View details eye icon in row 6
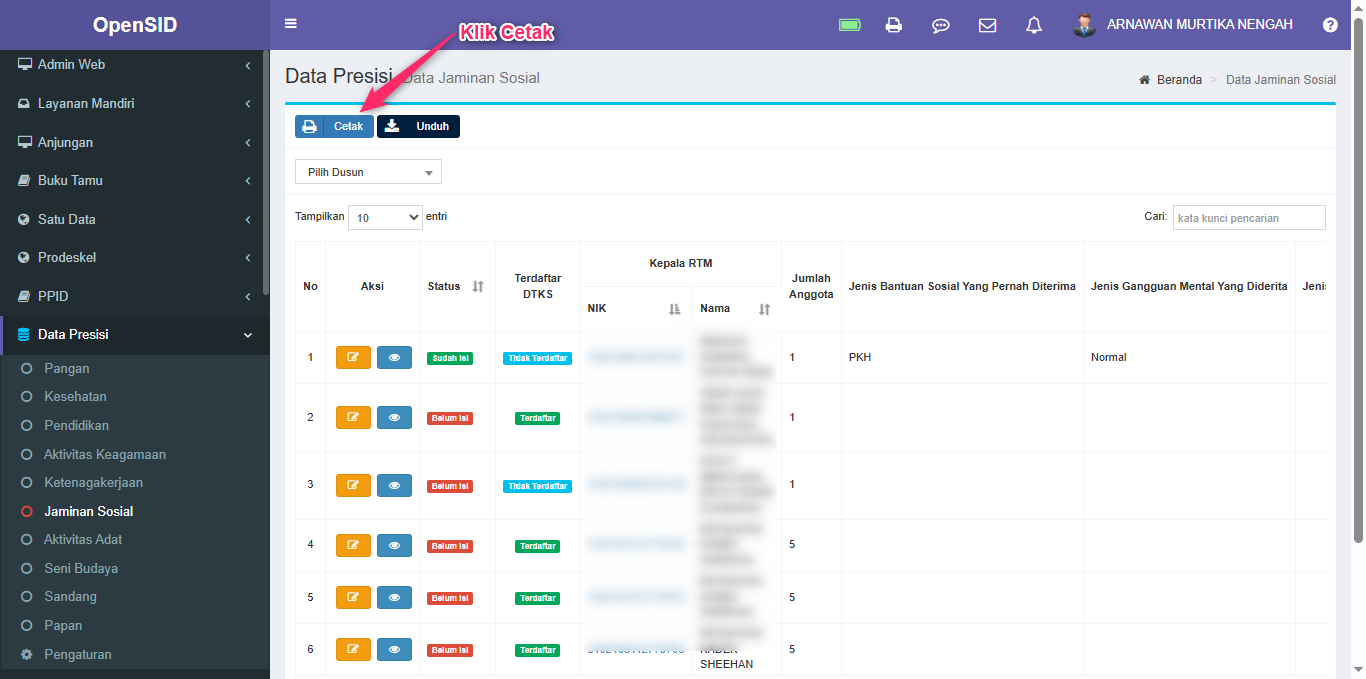The image size is (1366, 679). click(x=394, y=649)
